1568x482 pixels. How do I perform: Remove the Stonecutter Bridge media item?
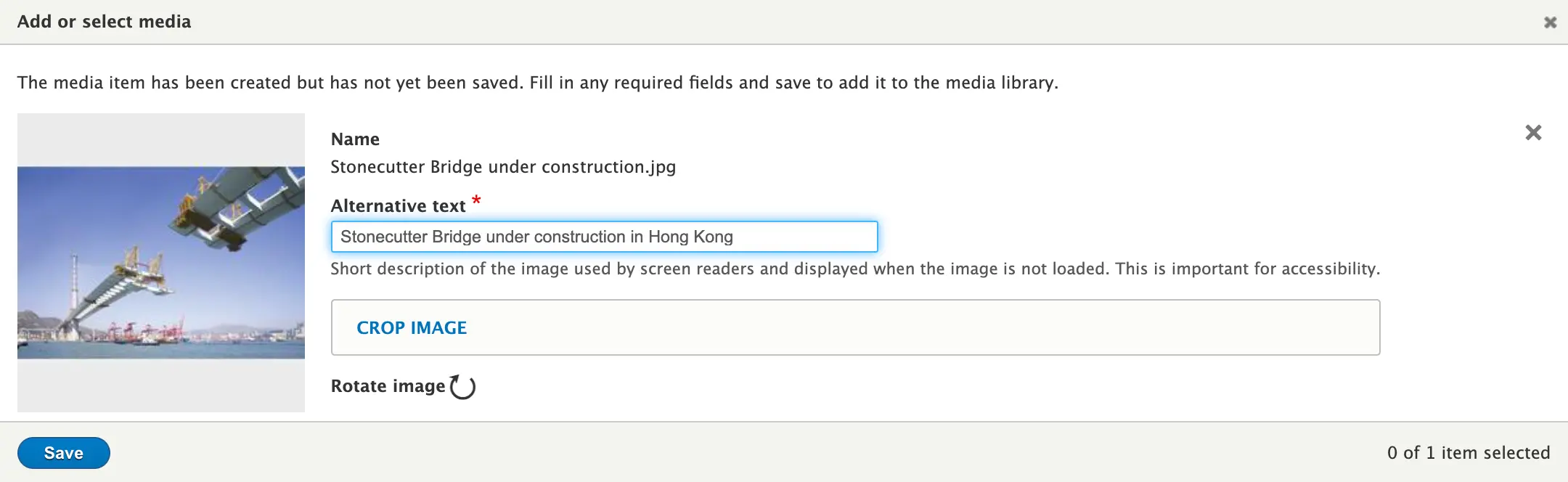click(x=1533, y=133)
